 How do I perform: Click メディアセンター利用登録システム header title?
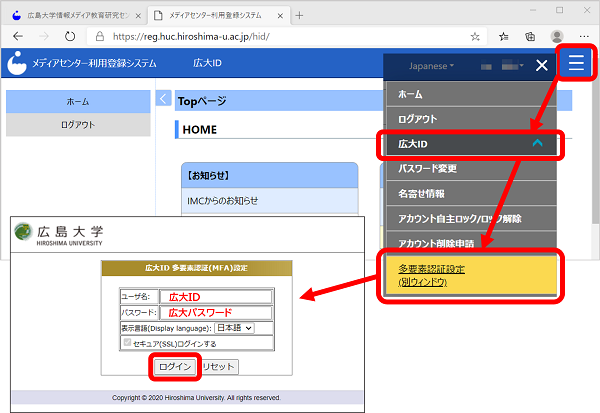click(94, 63)
